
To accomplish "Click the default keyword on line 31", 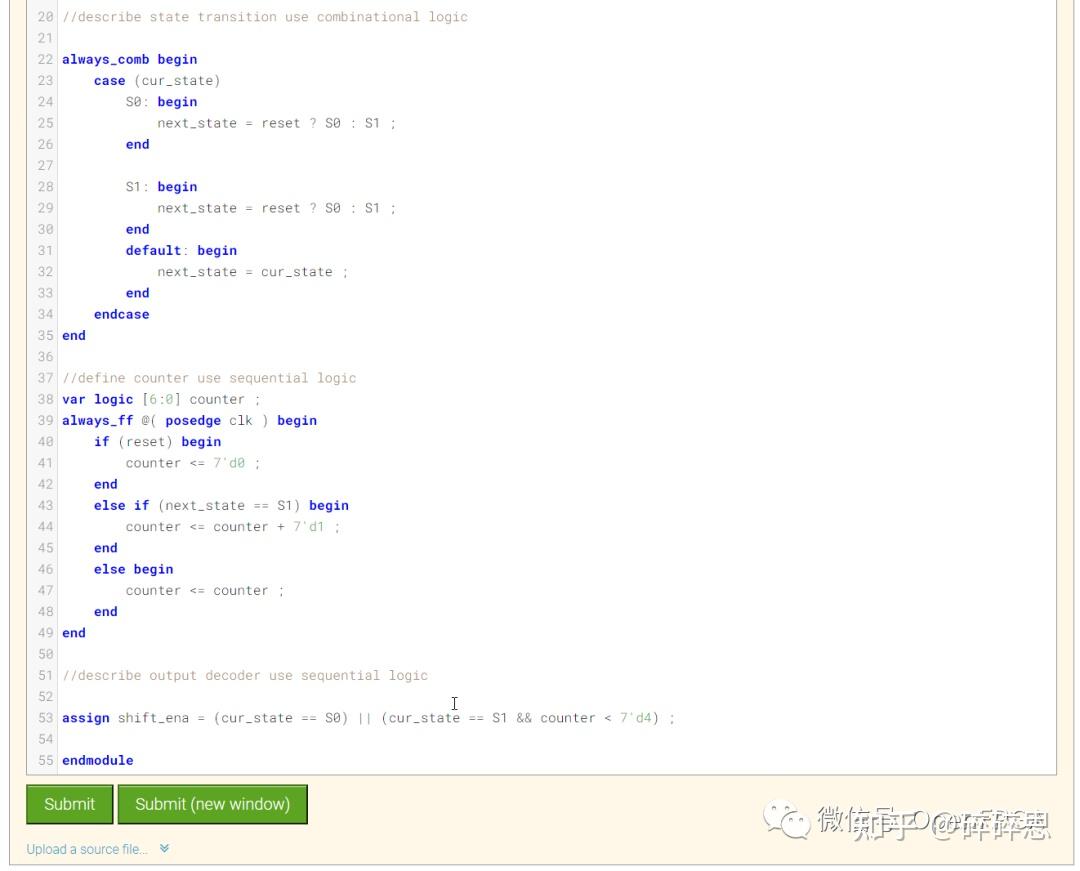I will [150, 250].
